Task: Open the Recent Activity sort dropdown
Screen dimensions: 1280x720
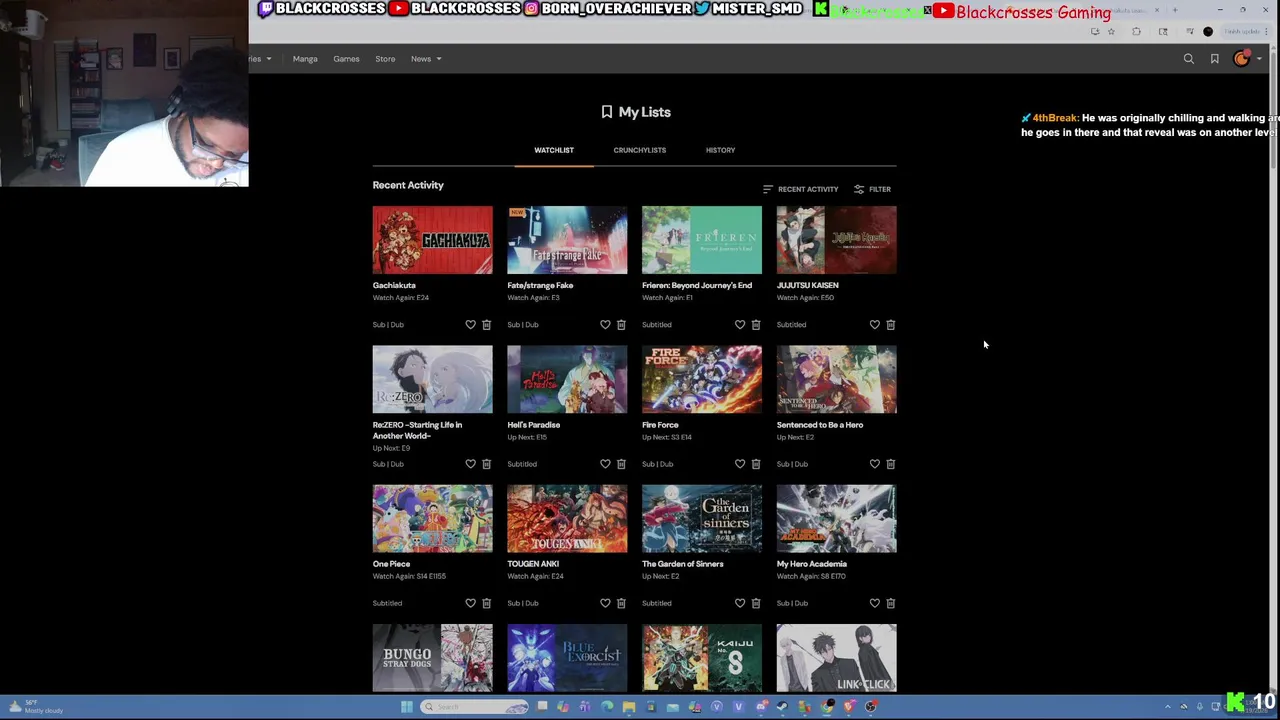Action: (x=801, y=189)
